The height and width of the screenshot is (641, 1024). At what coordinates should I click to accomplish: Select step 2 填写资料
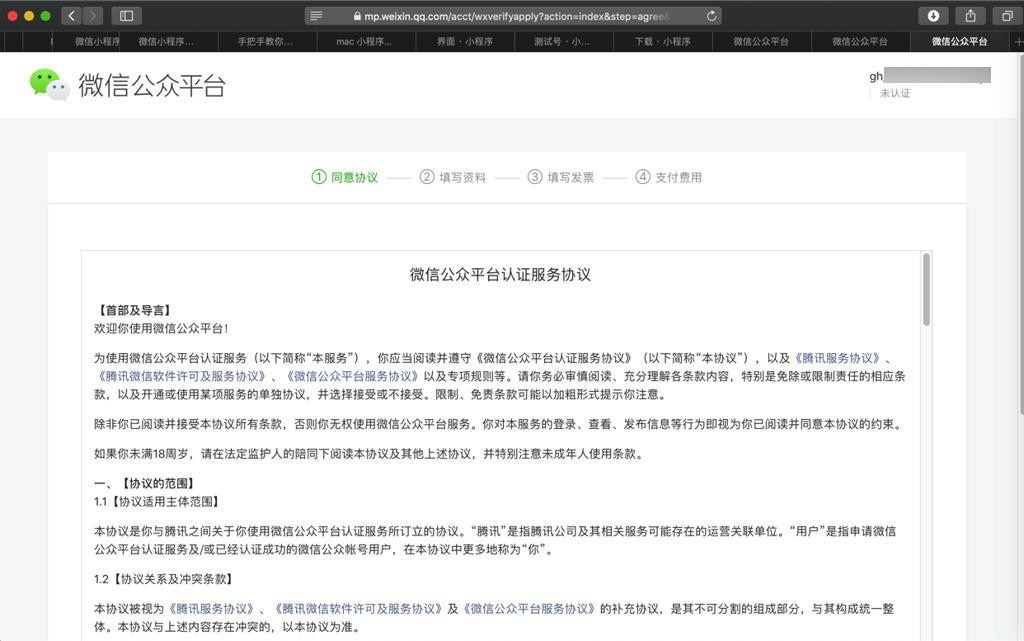point(453,177)
